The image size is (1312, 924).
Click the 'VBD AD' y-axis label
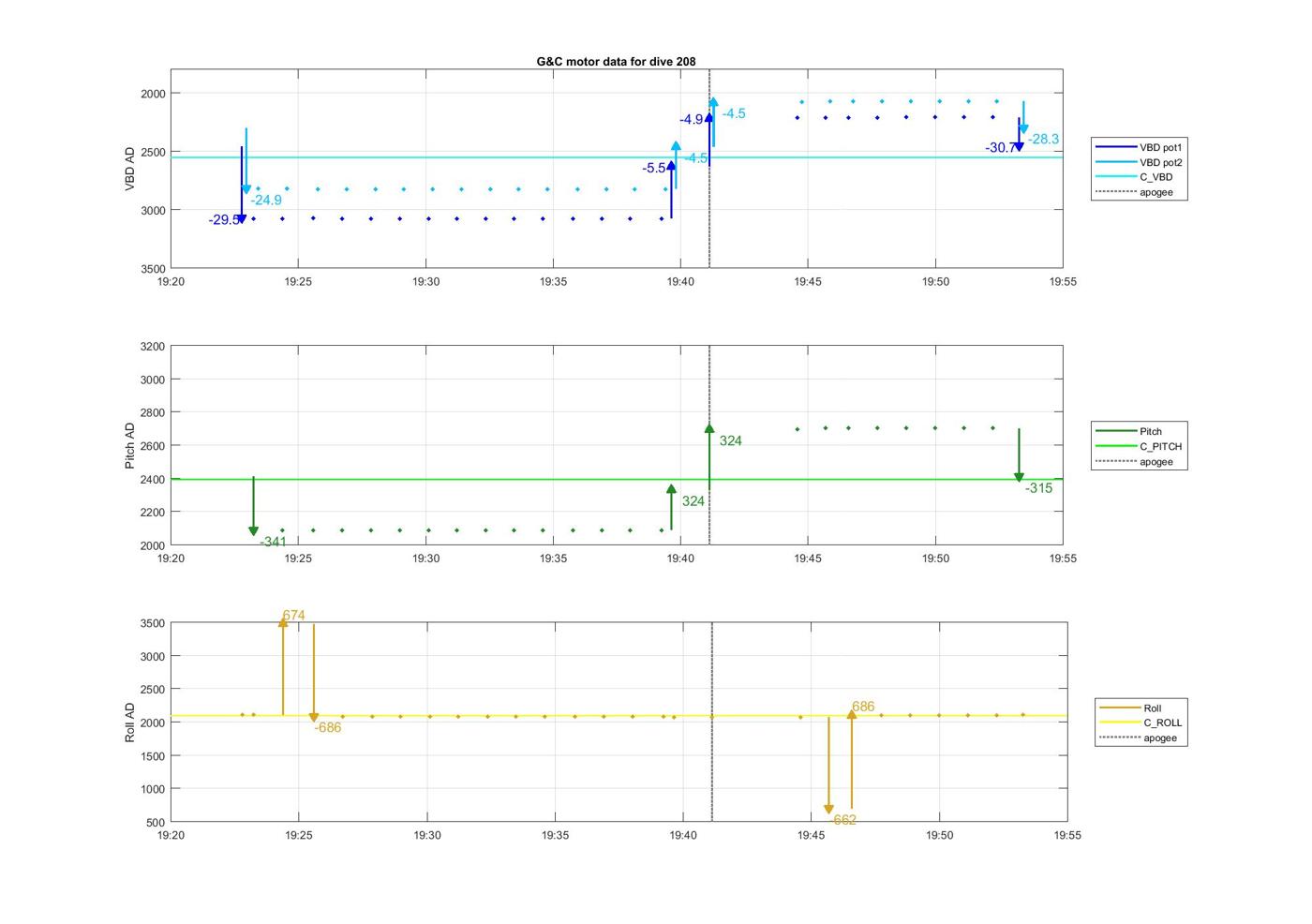[x=130, y=169]
